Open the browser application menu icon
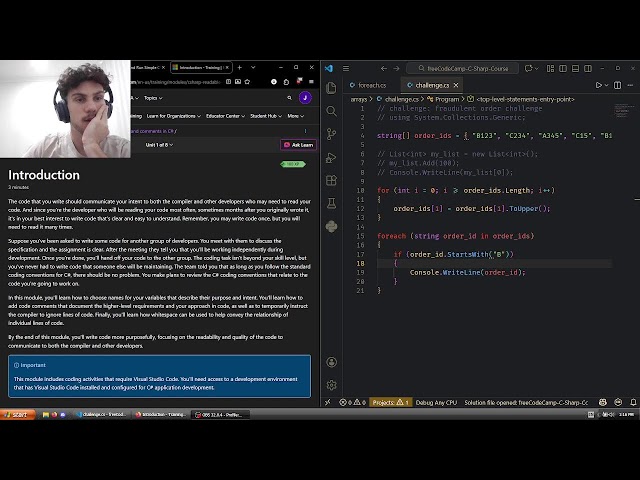640x480 pixels. point(311,82)
